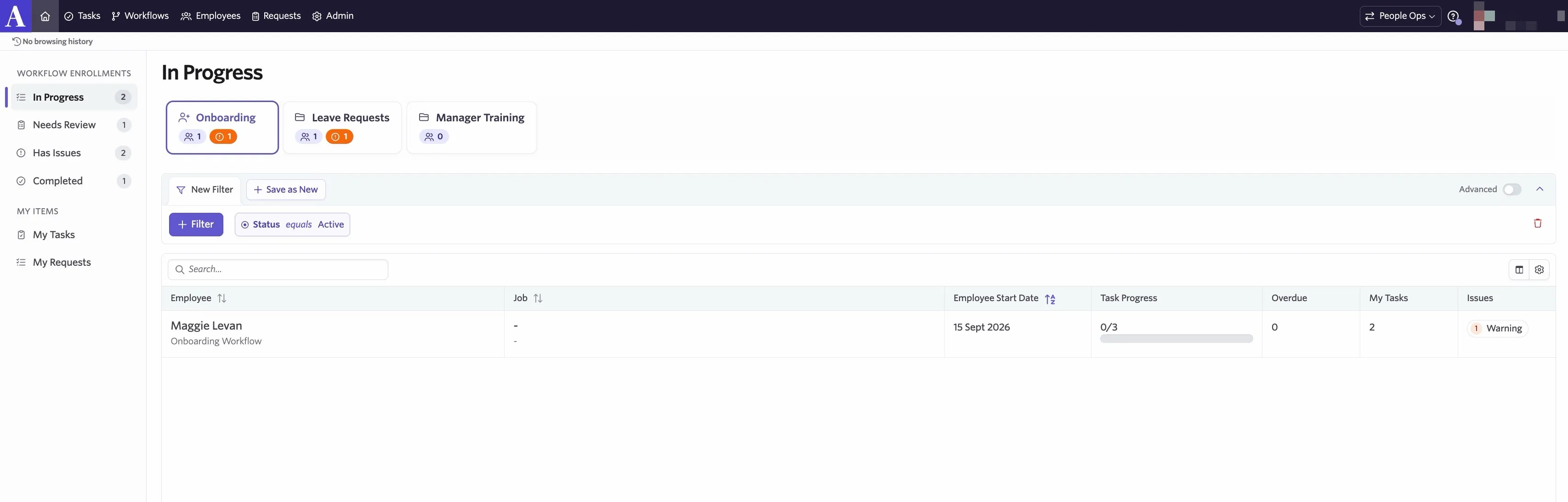Select the Manager Training workflow card
This screenshot has height=502, width=1568.
[x=472, y=127]
